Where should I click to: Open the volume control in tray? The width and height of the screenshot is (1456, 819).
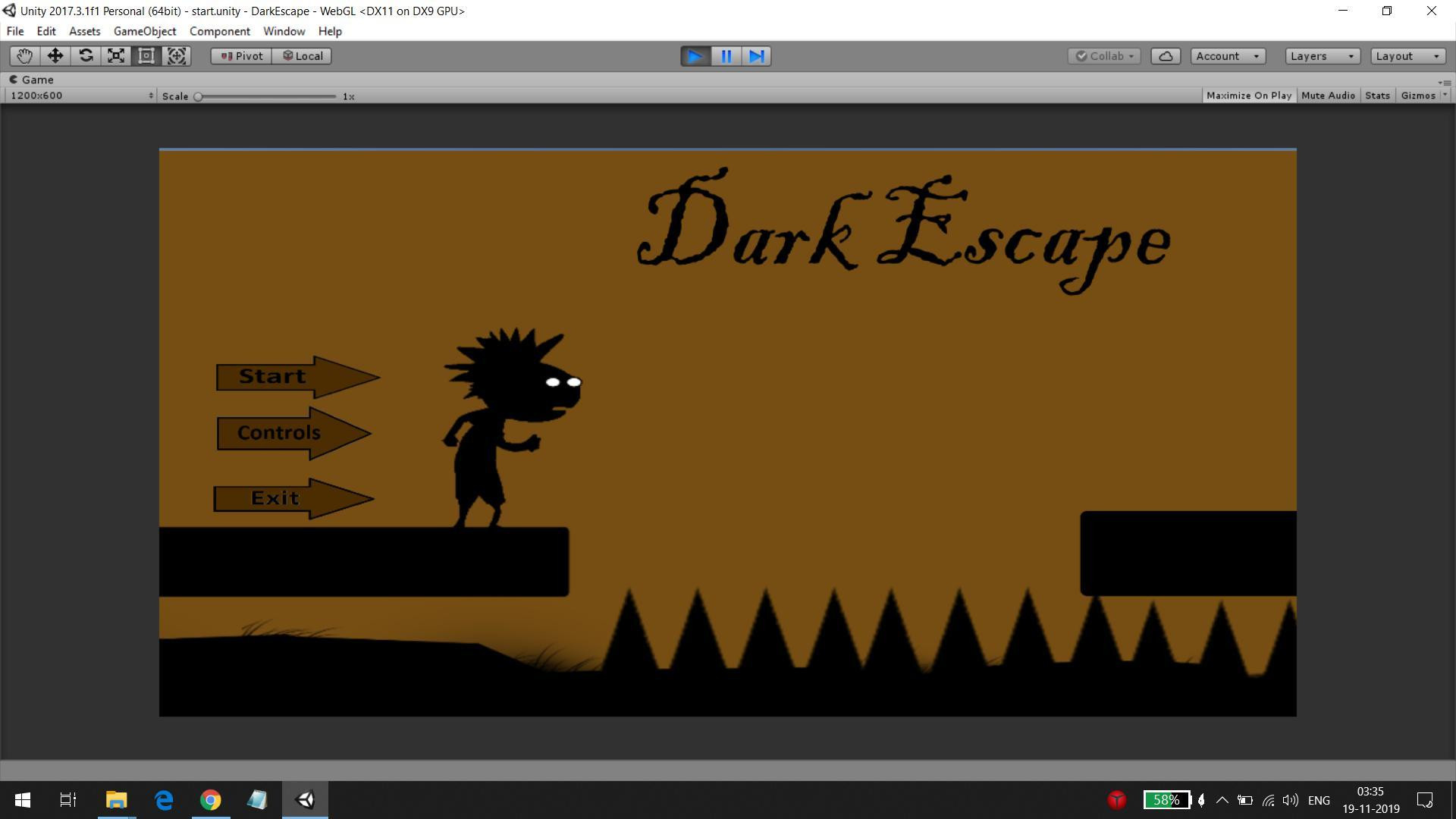(x=1290, y=800)
